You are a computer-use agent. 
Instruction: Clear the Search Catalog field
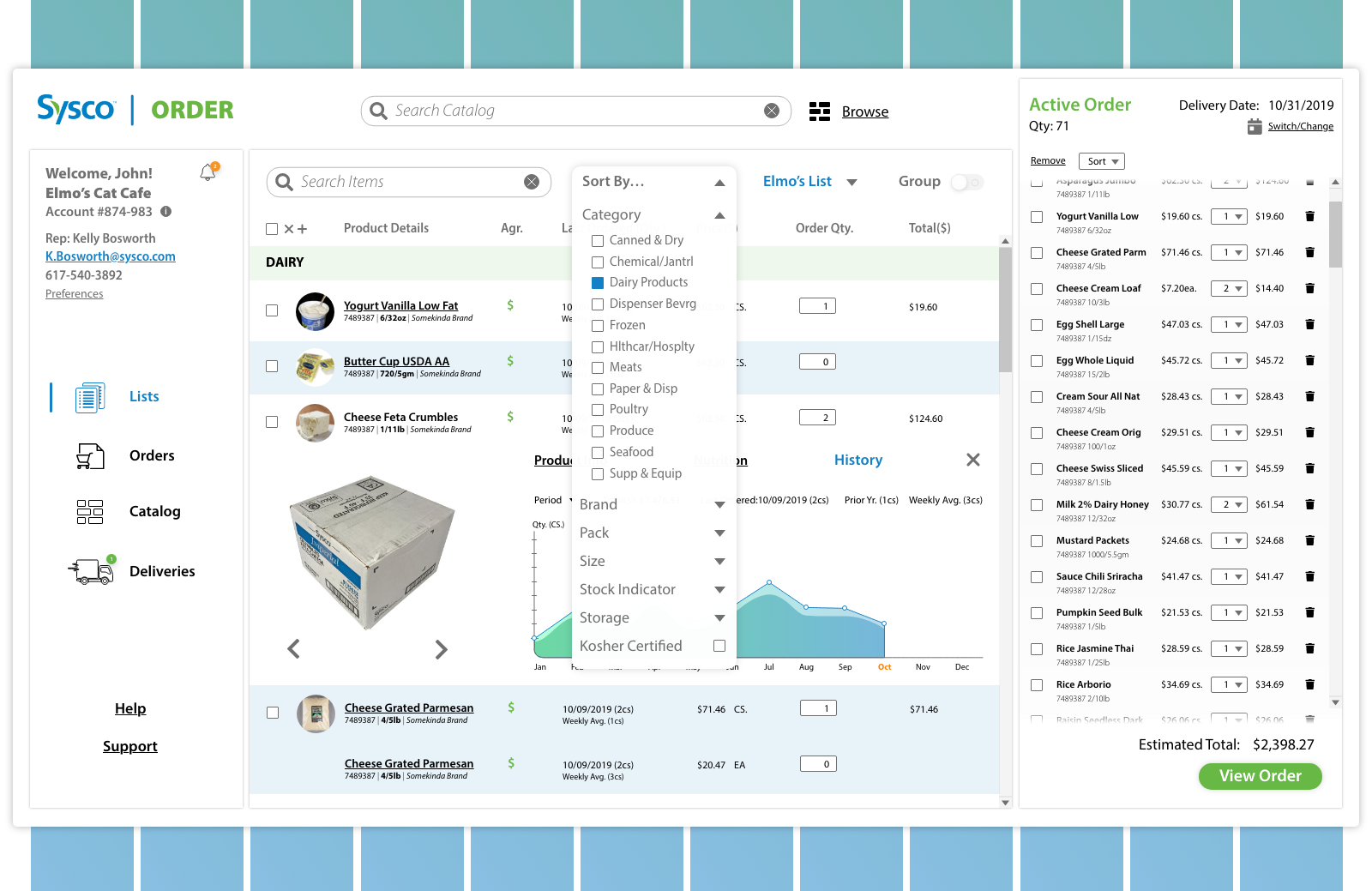(x=772, y=111)
